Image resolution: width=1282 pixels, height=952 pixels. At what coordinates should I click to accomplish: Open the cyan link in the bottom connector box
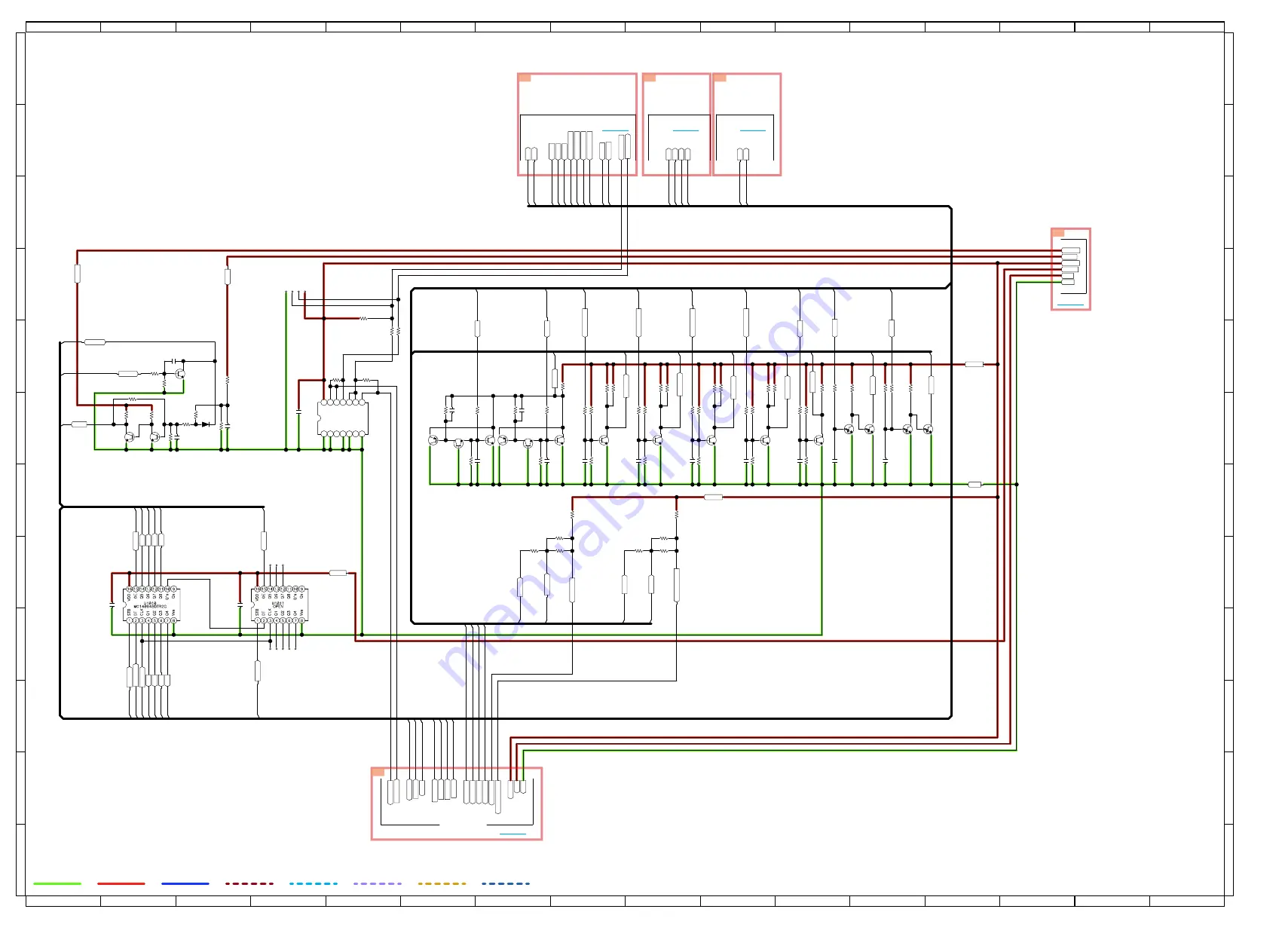point(512,834)
